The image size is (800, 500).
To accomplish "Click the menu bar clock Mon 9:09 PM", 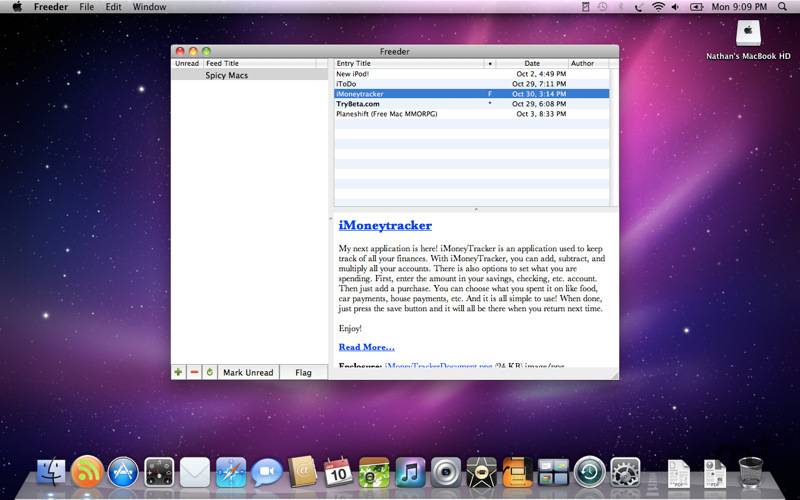I will [739, 7].
